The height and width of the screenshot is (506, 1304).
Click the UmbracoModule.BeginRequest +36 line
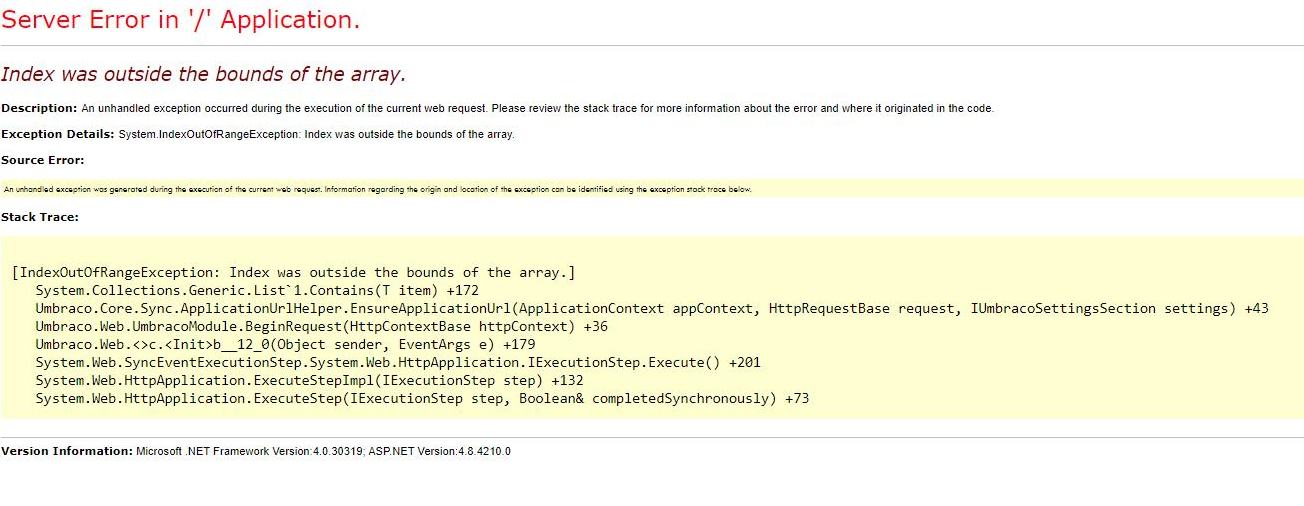click(322, 326)
